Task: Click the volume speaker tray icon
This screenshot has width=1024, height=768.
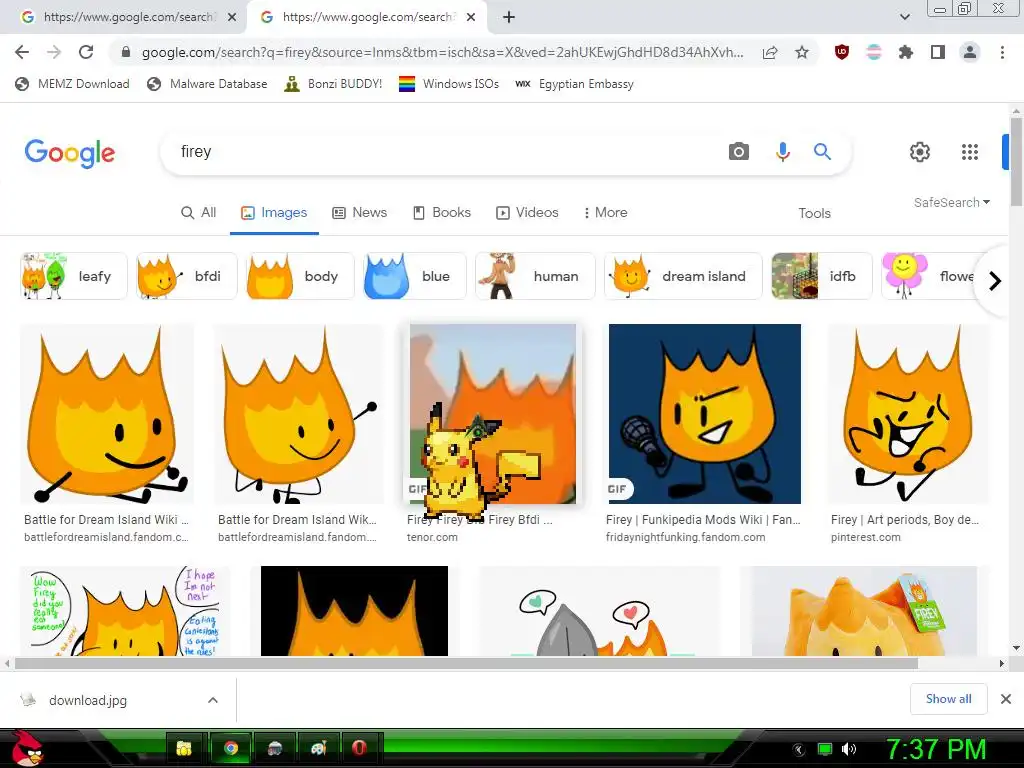Action: (x=849, y=749)
